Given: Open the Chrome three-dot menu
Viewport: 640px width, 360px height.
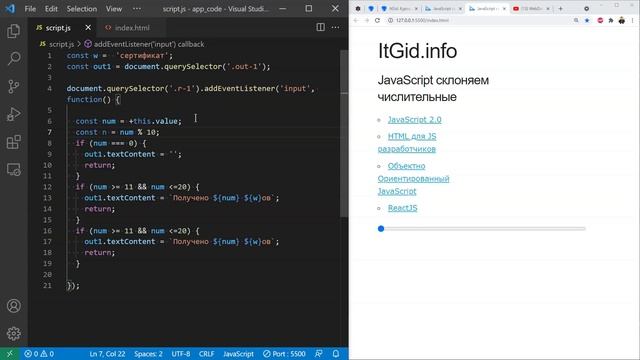Looking at the screenshot, I should [x=633, y=20].
